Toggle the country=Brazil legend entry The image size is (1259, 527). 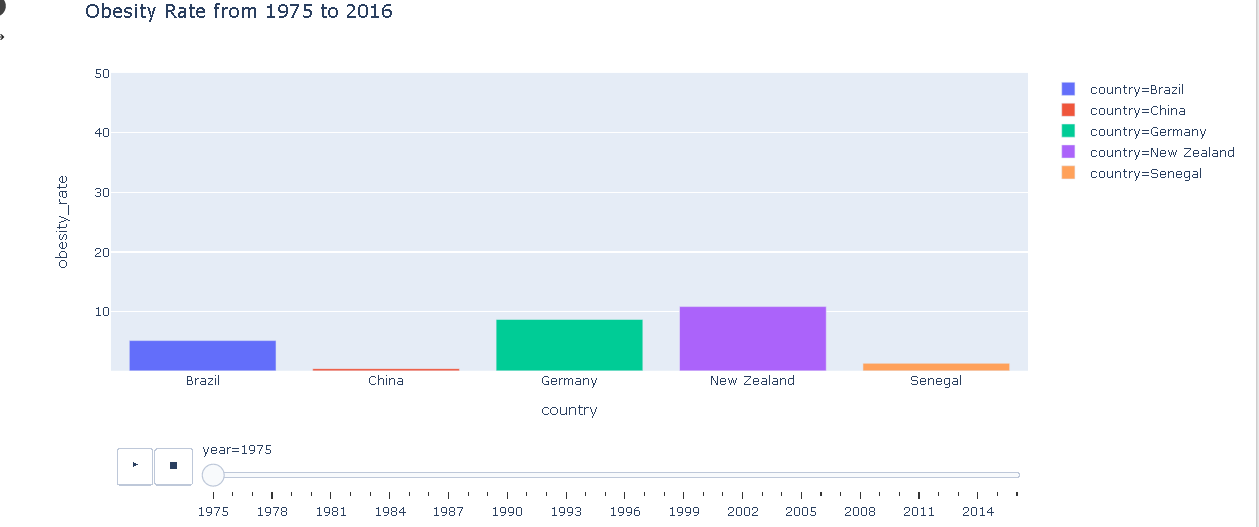(1136, 90)
